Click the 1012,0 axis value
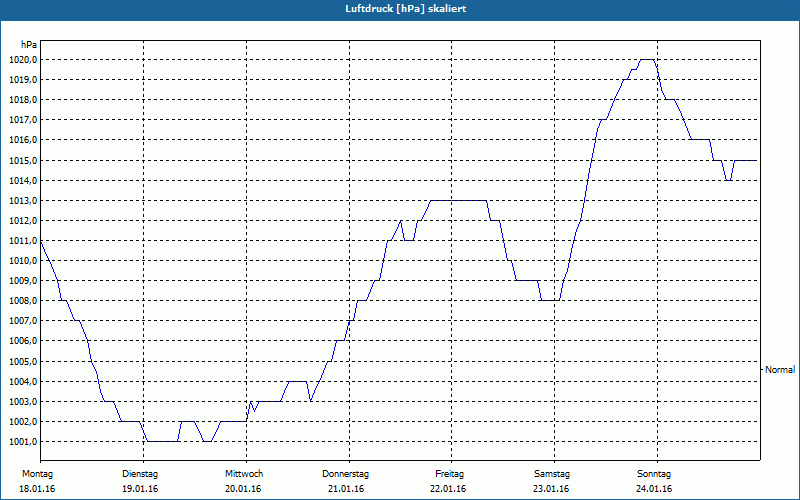 click(23, 221)
